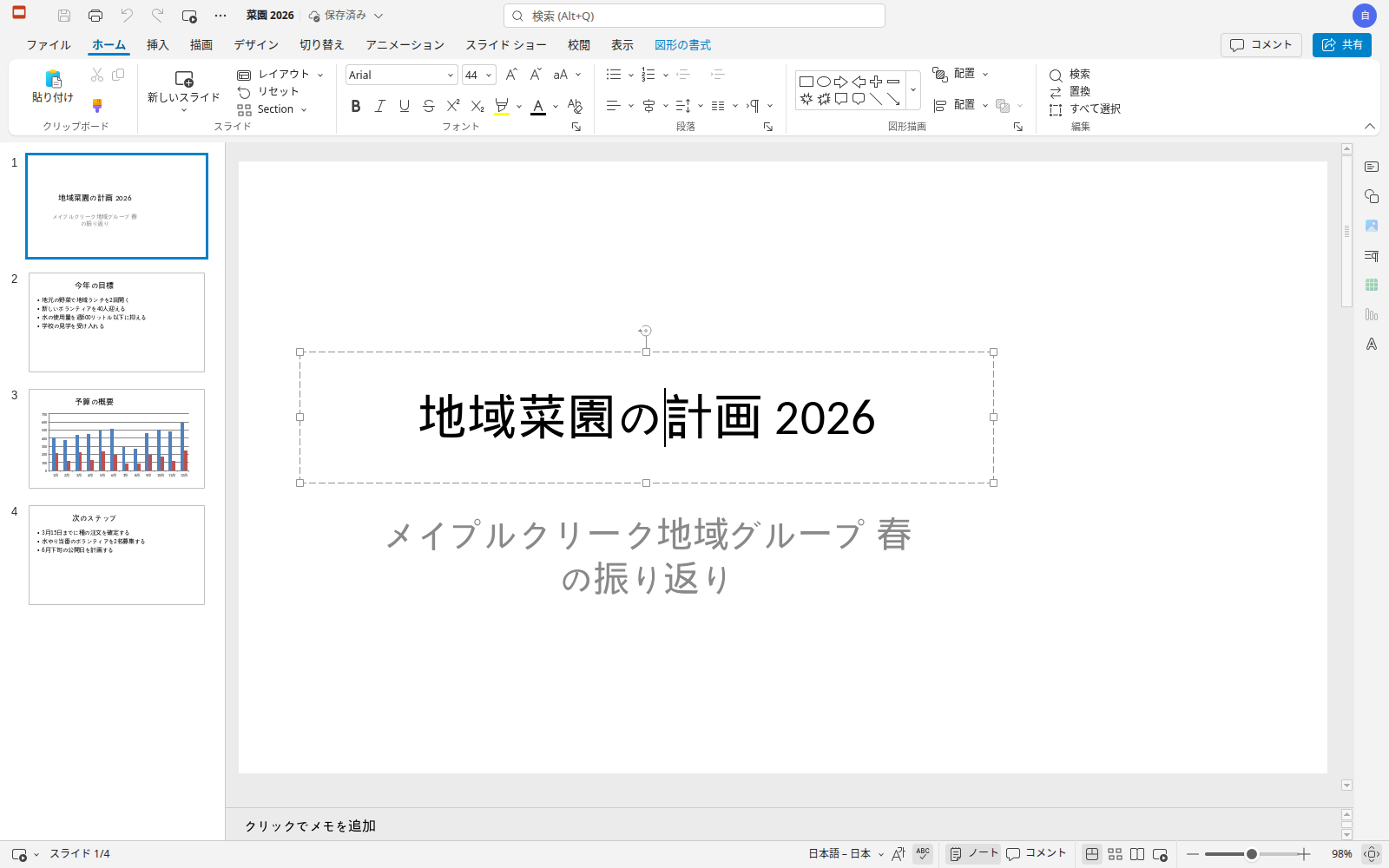This screenshot has width=1389, height=868.
Task: Click Select All in editing group
Action: click(1085, 109)
